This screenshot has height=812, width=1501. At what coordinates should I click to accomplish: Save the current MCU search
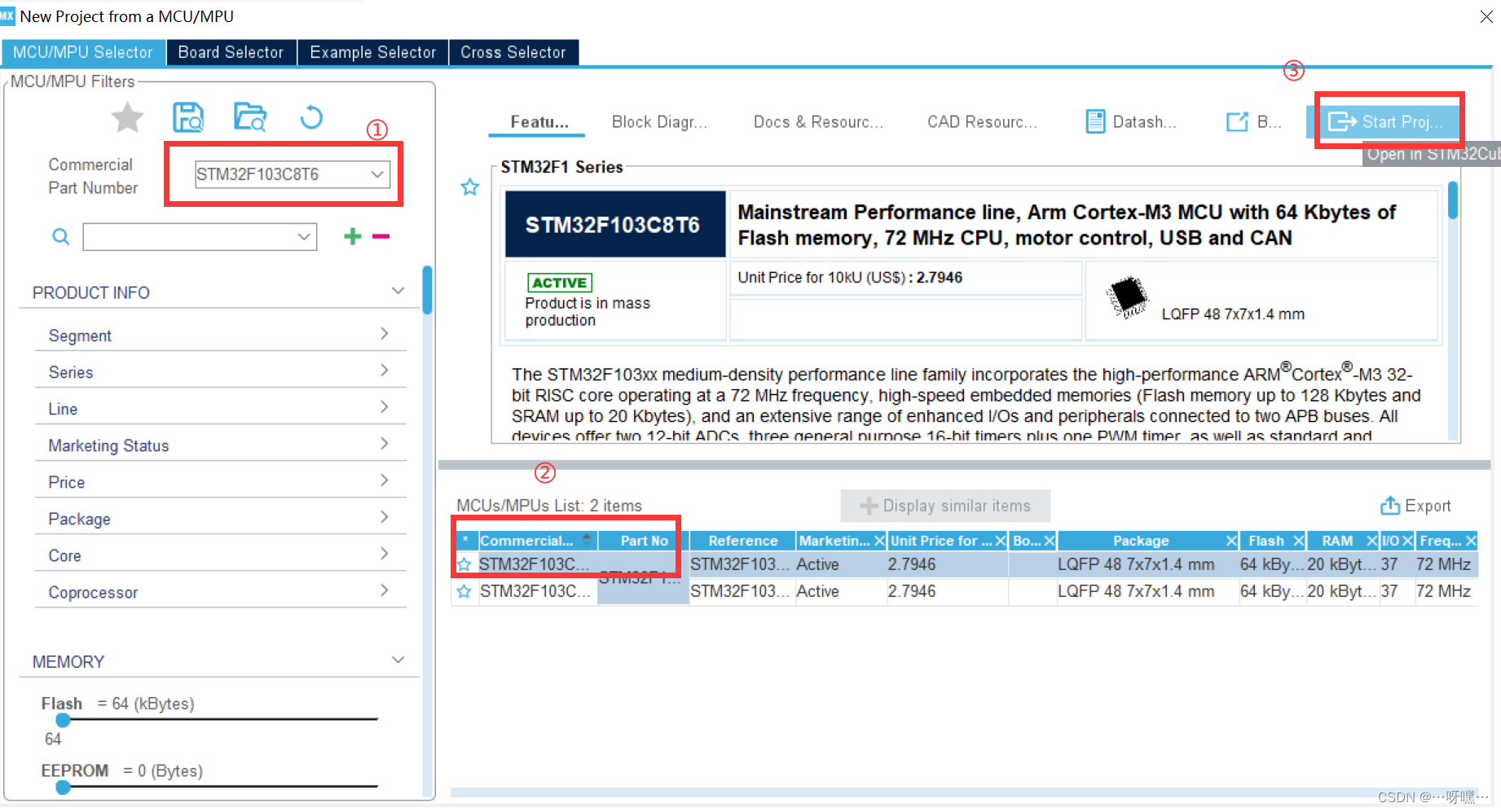[188, 118]
